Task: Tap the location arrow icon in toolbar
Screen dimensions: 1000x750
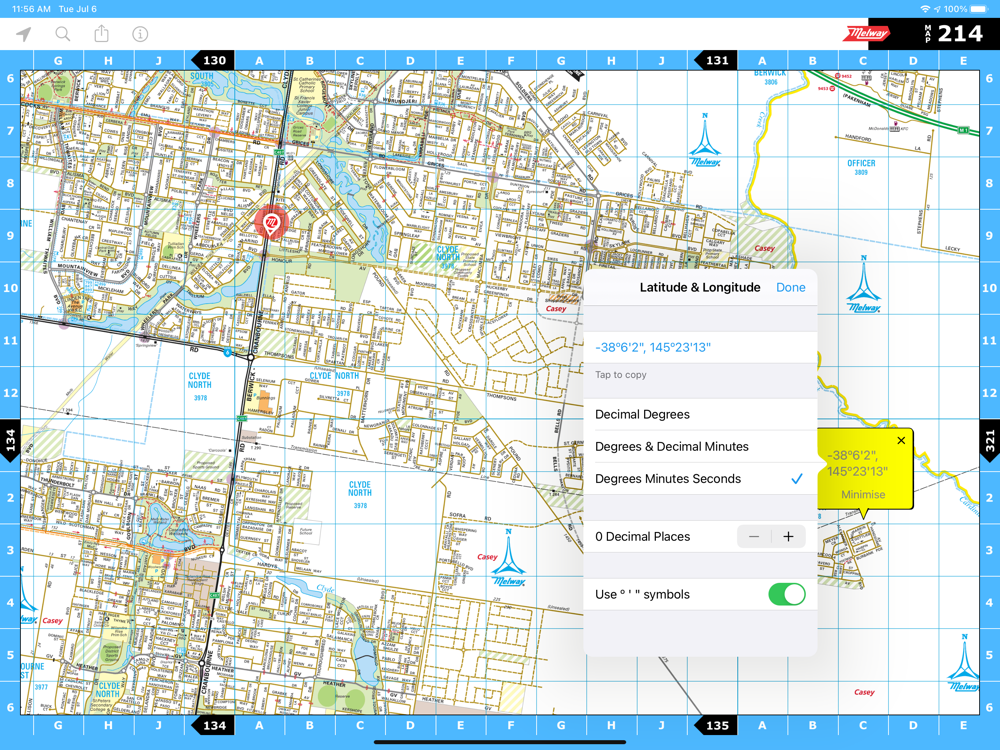Action: 24,34
